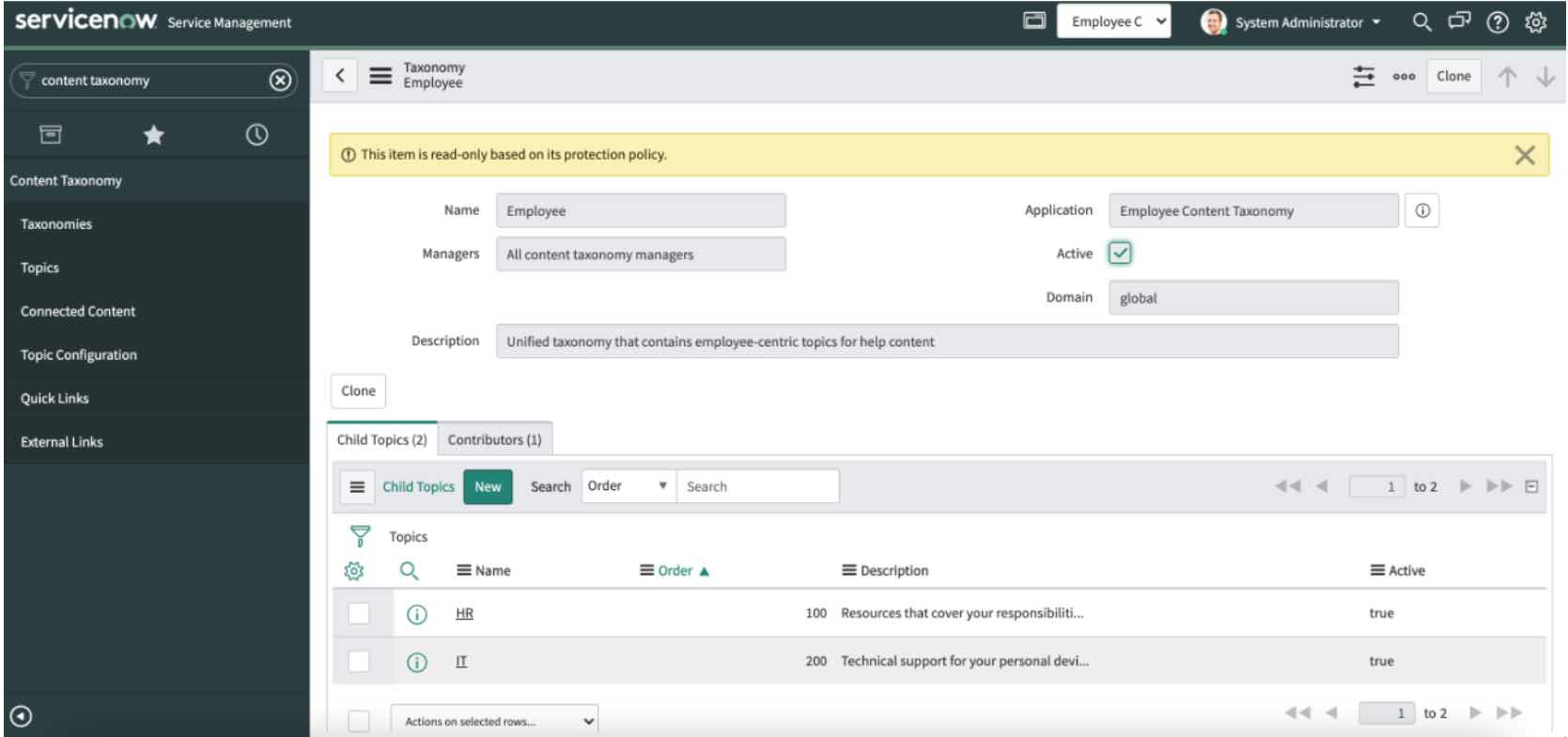The width and height of the screenshot is (1568, 737).
Task: Switch to the Child Topics (2) tab
Action: (382, 439)
